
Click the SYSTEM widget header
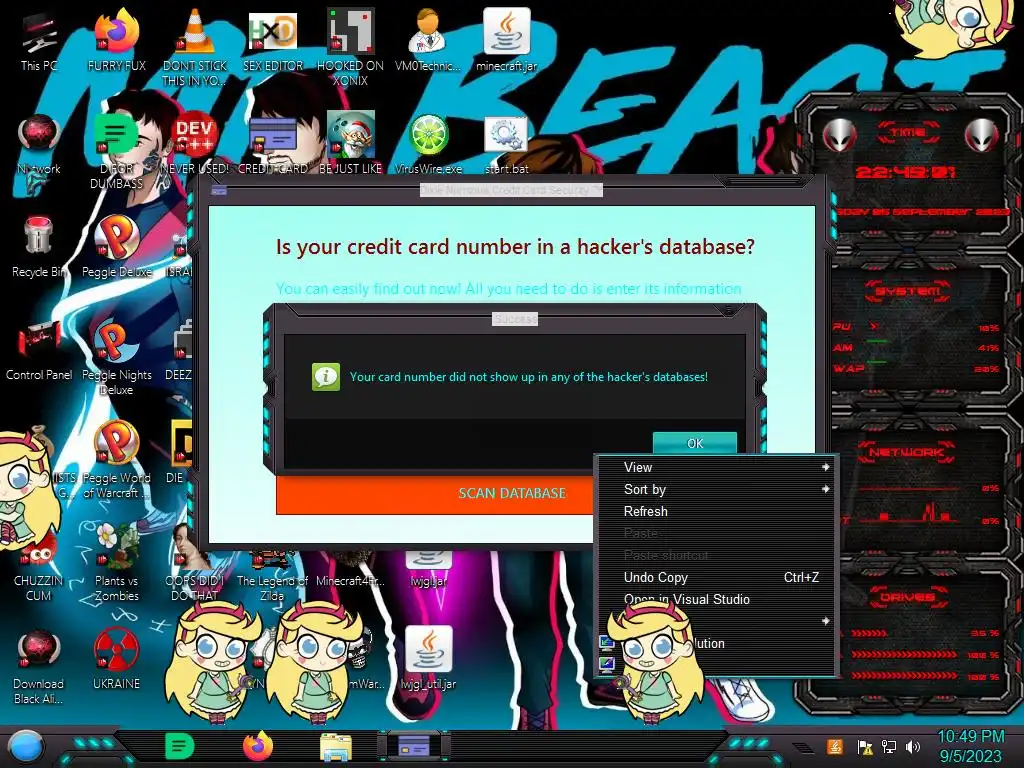[x=908, y=291]
